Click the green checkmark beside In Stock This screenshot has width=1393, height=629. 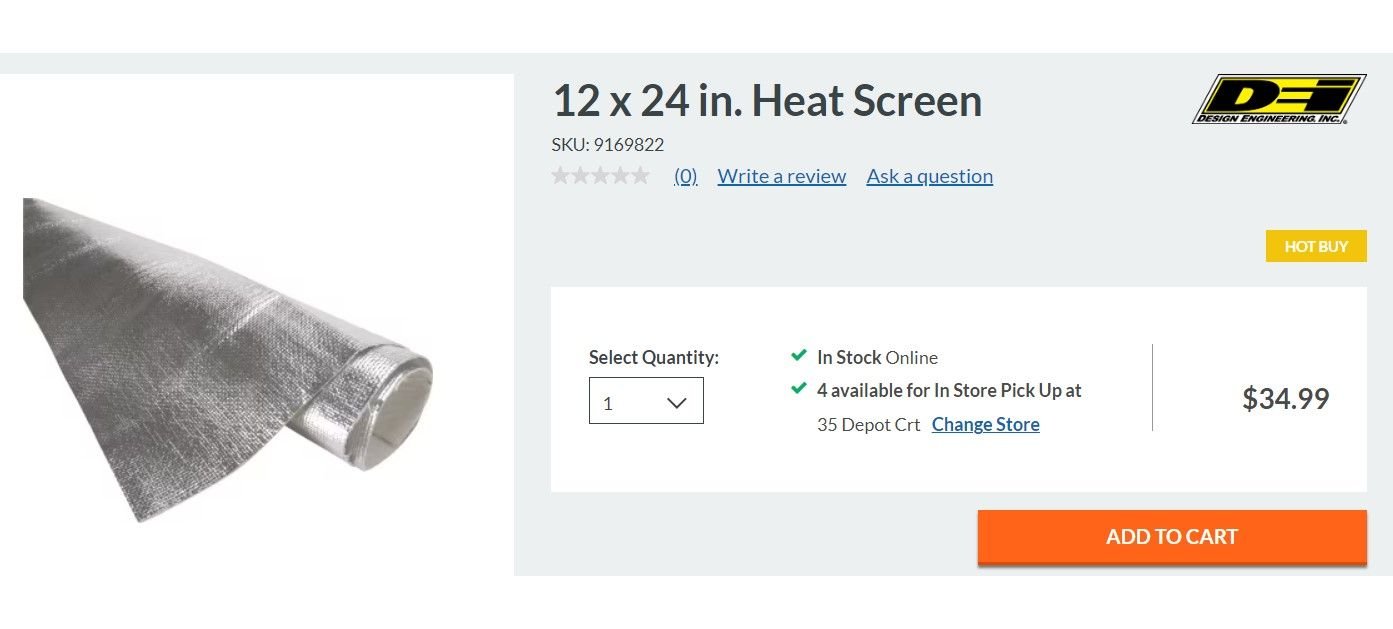tap(798, 356)
